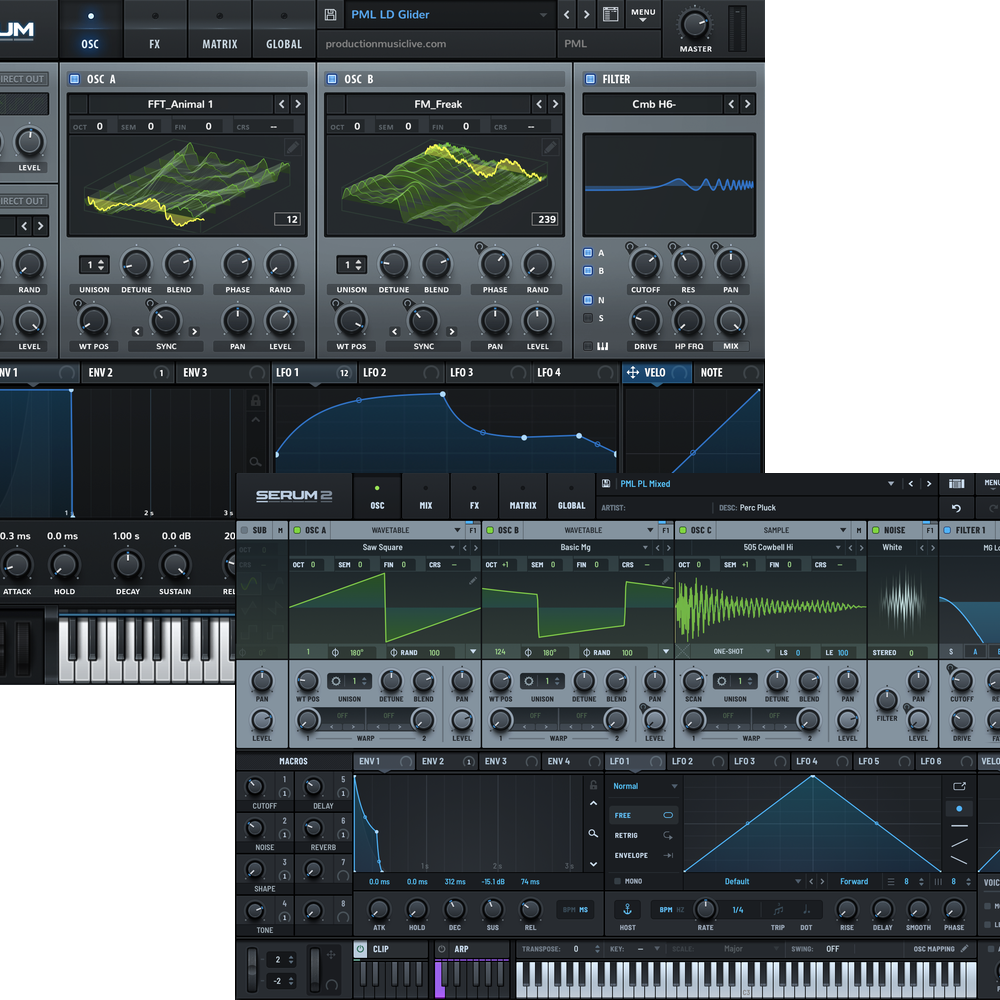Viewport: 1000px width, 1000px height.
Task: Open the preset browser icon next to MENU
Action: point(611,15)
